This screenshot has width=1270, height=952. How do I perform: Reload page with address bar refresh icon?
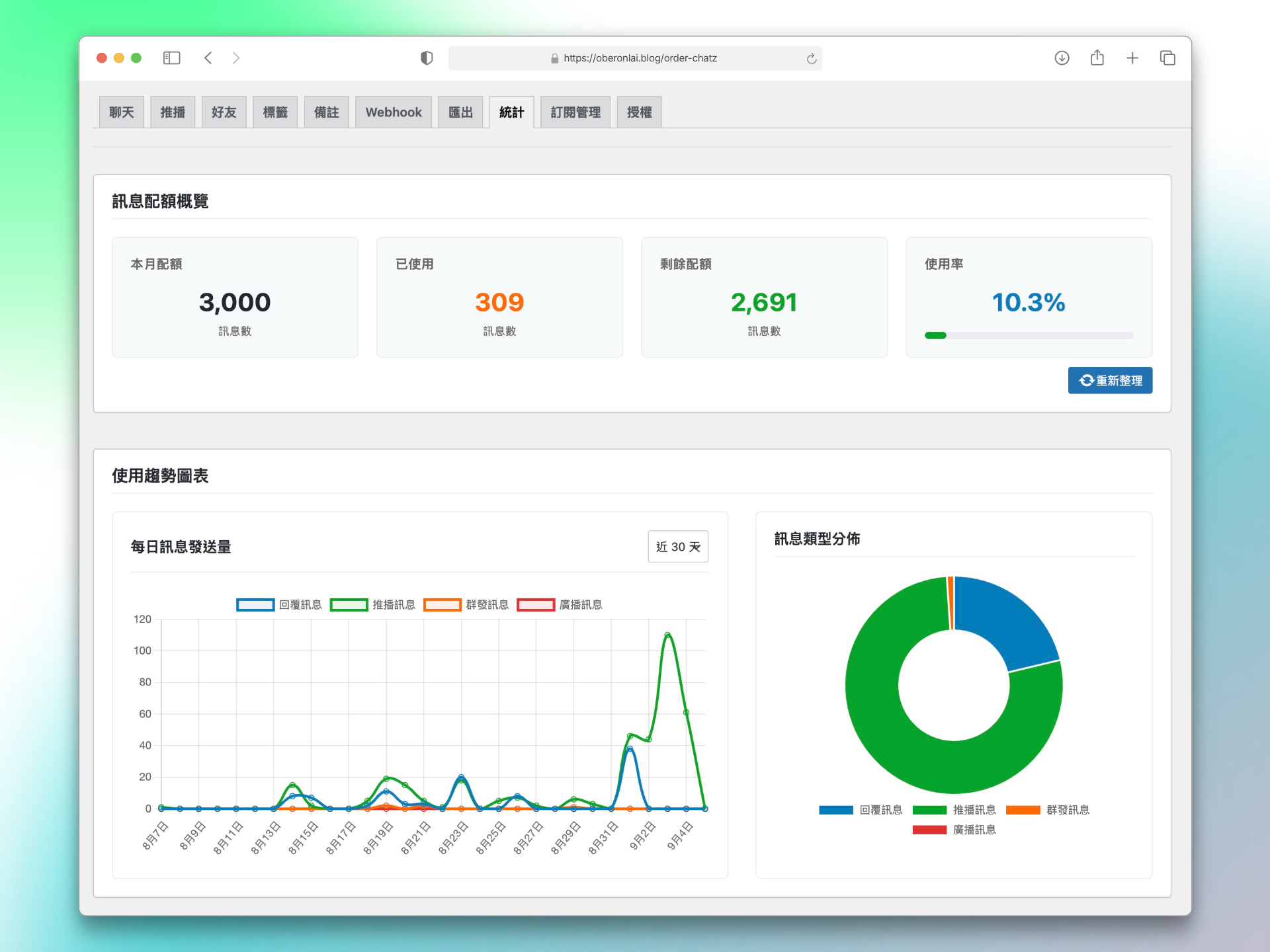click(x=811, y=59)
